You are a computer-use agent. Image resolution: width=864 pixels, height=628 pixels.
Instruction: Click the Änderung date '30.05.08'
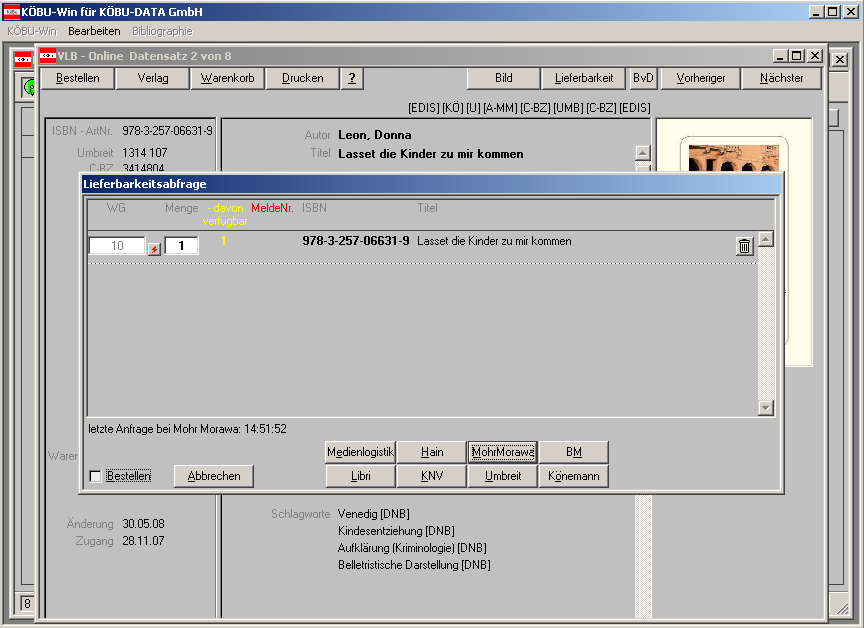click(x=143, y=524)
